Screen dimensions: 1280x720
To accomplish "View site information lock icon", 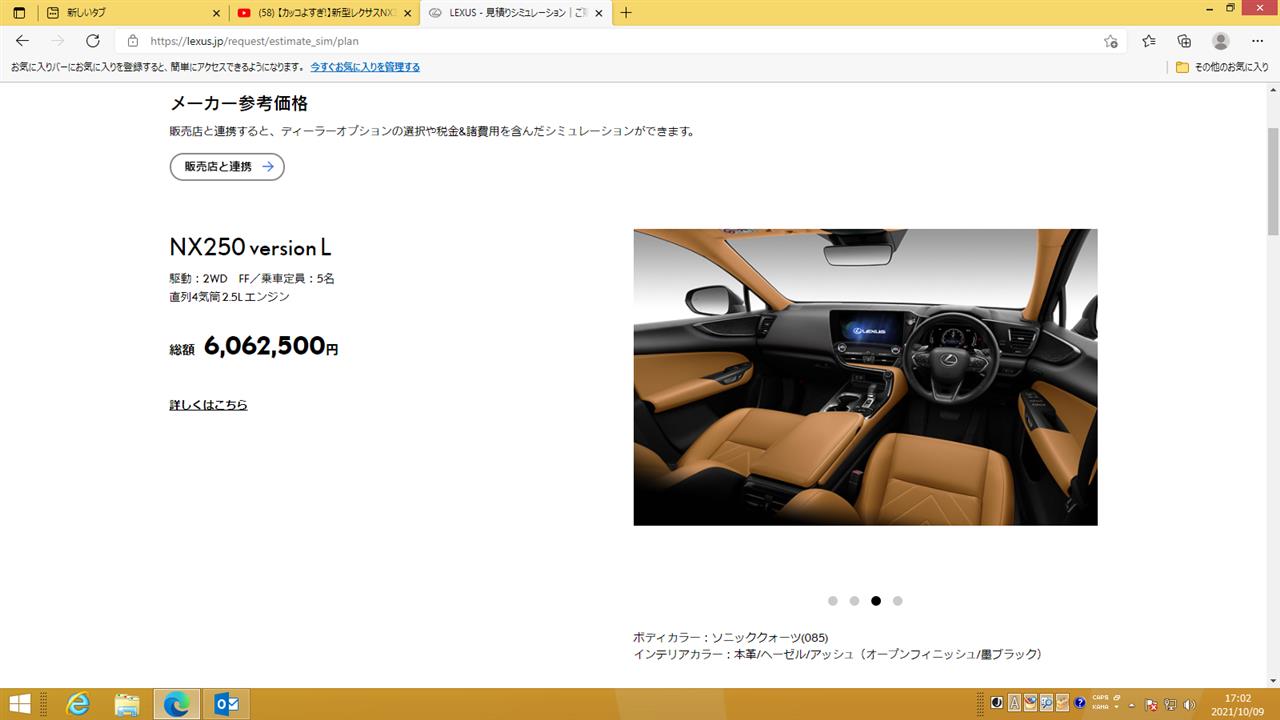I will [x=133, y=41].
